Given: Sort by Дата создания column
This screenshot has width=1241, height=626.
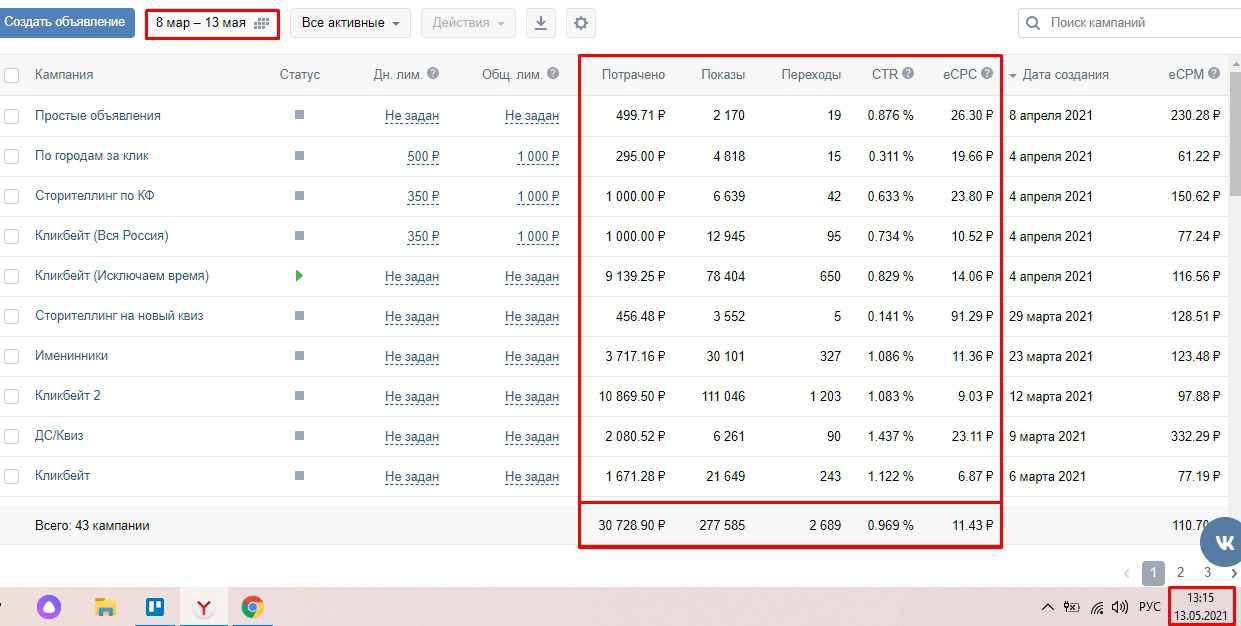Looking at the screenshot, I should pos(1065,74).
